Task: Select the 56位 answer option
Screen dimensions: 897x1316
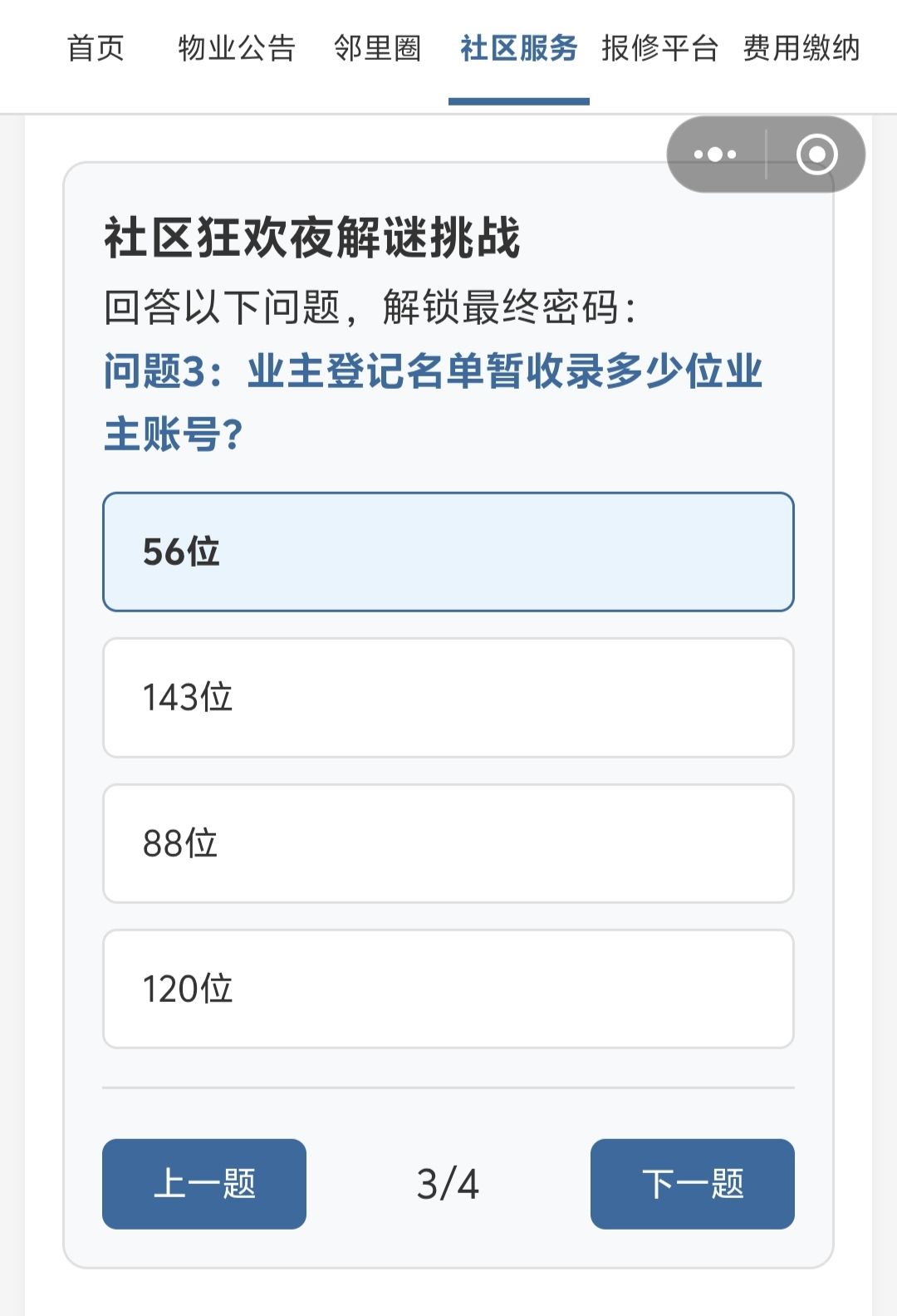Action: coord(448,552)
